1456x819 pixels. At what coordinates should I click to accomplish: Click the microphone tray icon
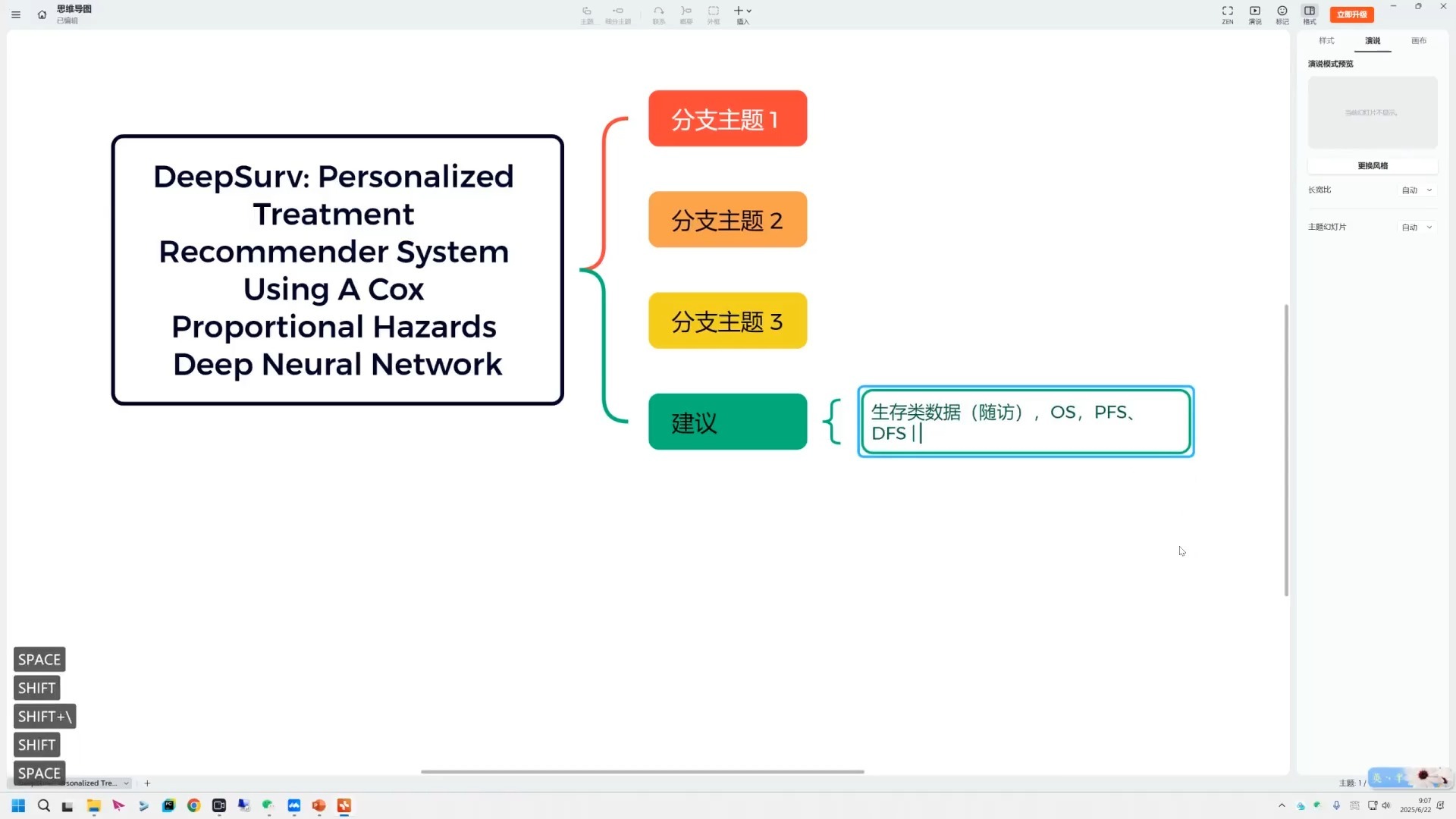pos(1336,805)
